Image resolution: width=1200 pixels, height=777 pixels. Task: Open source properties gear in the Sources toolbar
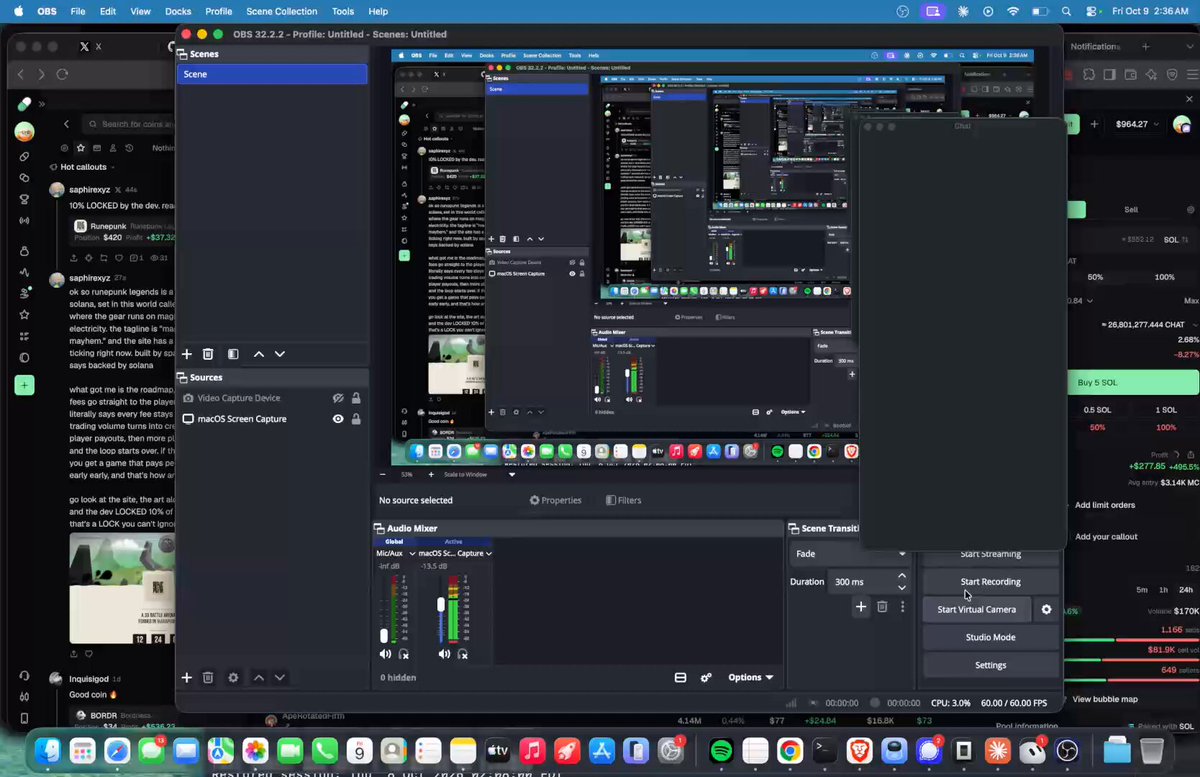coord(233,677)
